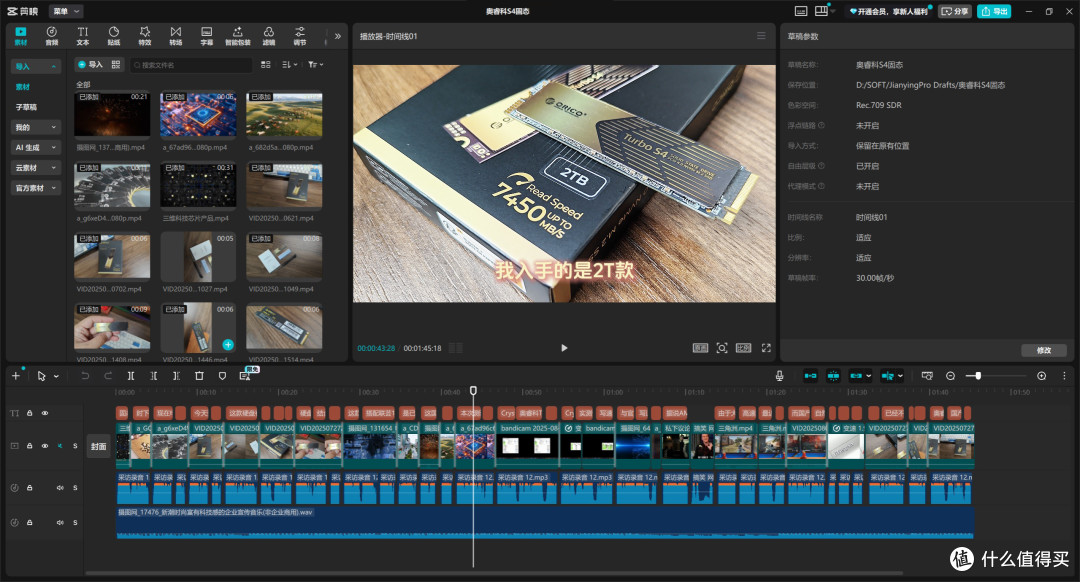
Task: Switch to the 素材 top tab
Action: point(21,36)
